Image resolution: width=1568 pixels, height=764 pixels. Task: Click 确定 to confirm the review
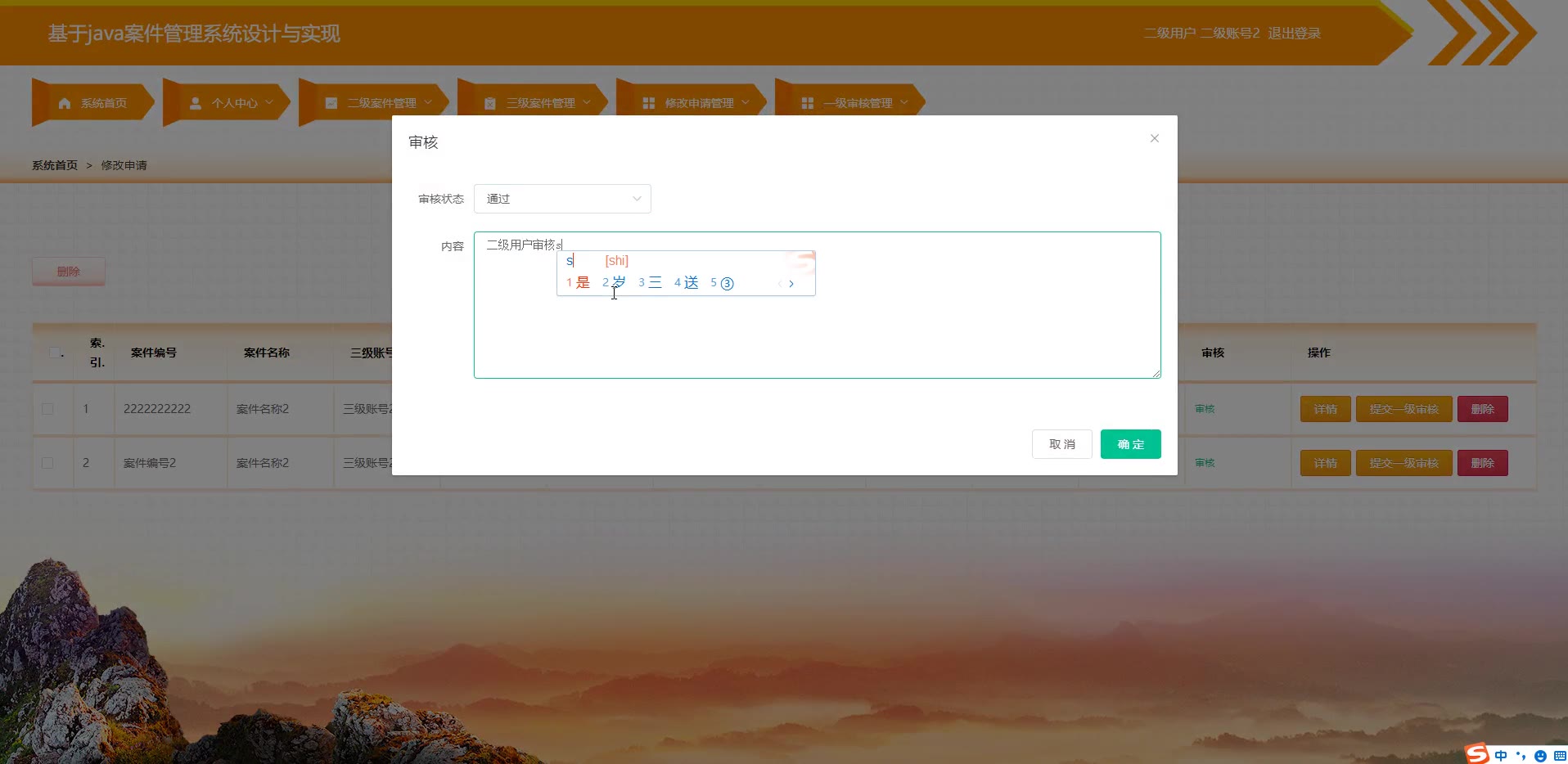[1130, 444]
